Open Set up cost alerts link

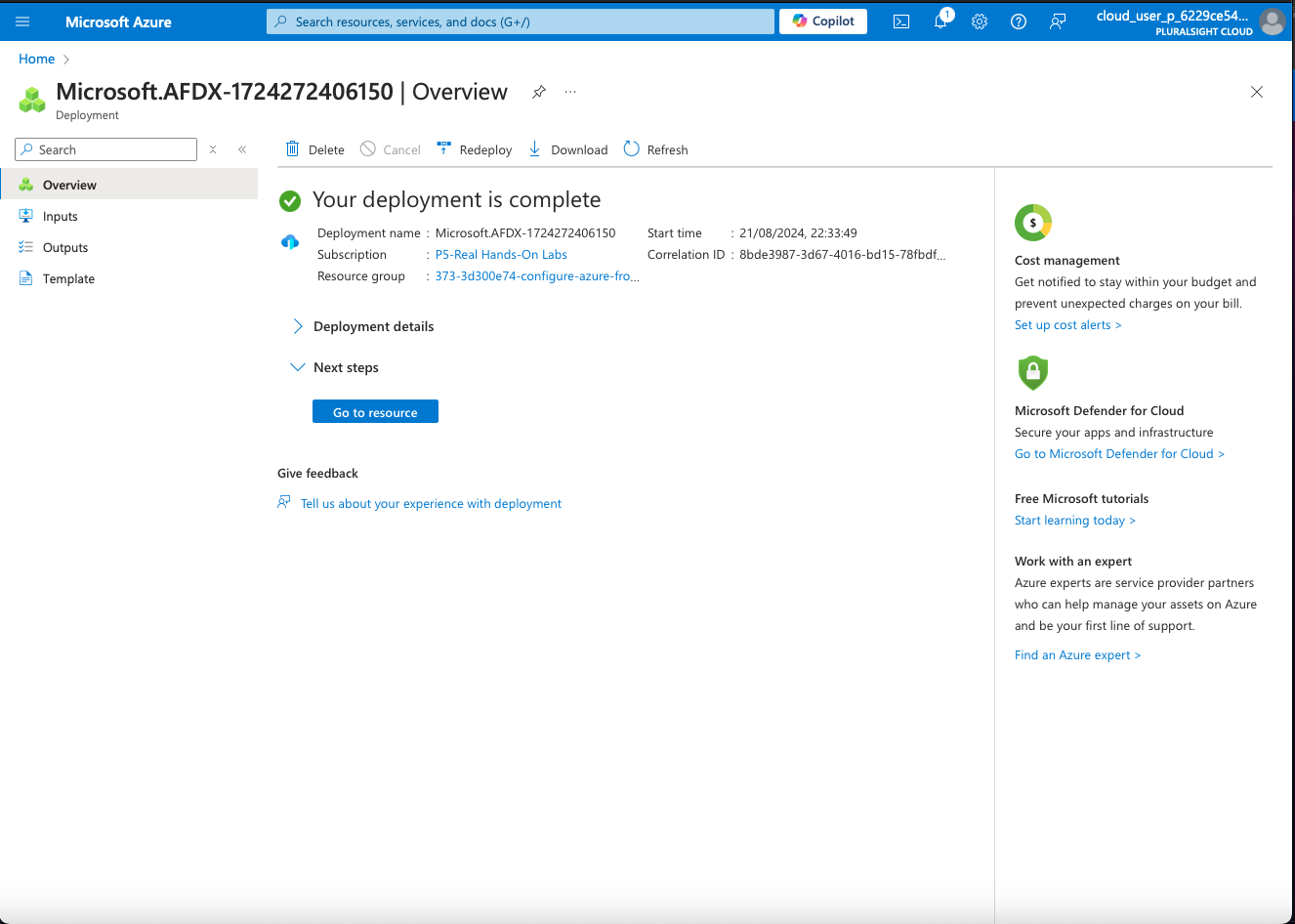[x=1068, y=324]
